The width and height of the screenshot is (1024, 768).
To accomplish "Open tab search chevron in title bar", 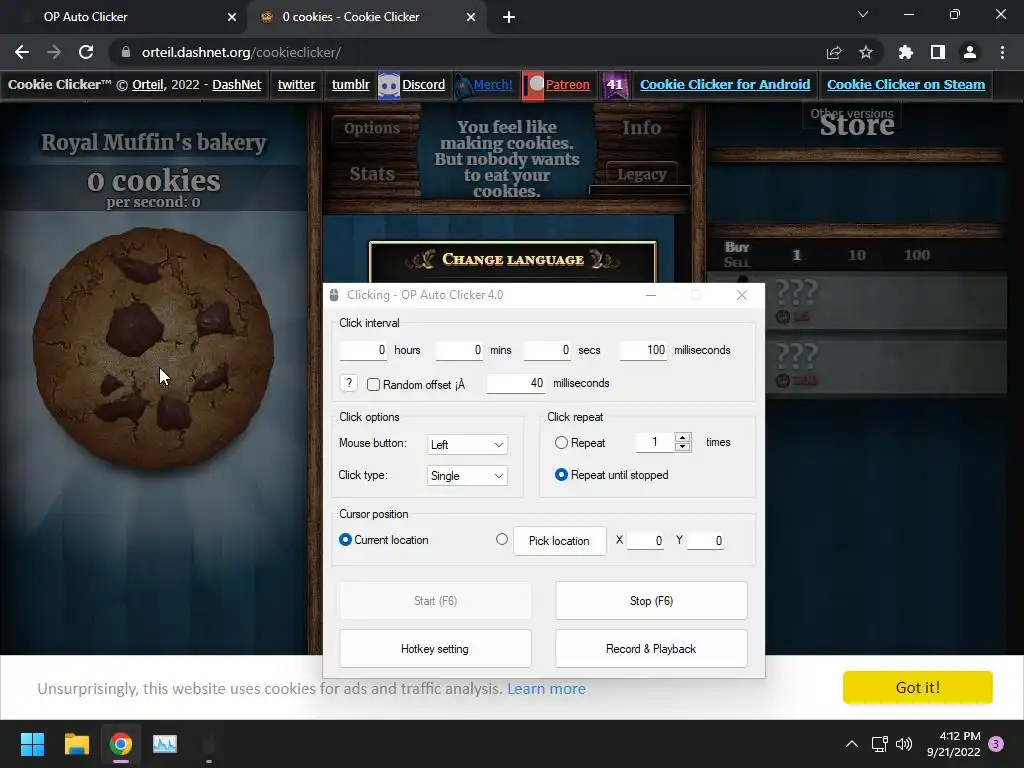I will [863, 14].
